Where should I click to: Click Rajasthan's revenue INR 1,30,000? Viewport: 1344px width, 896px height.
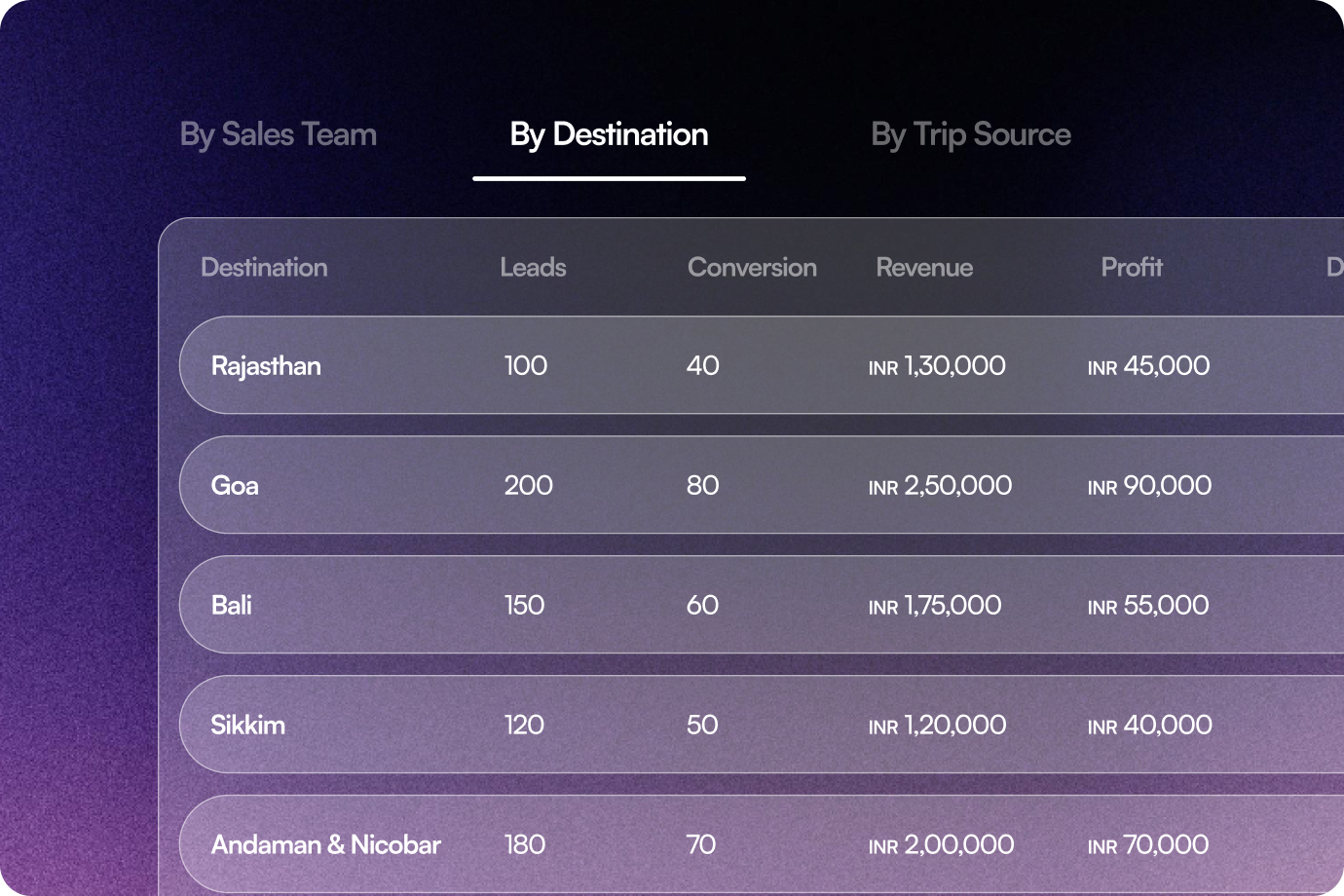coord(937,365)
